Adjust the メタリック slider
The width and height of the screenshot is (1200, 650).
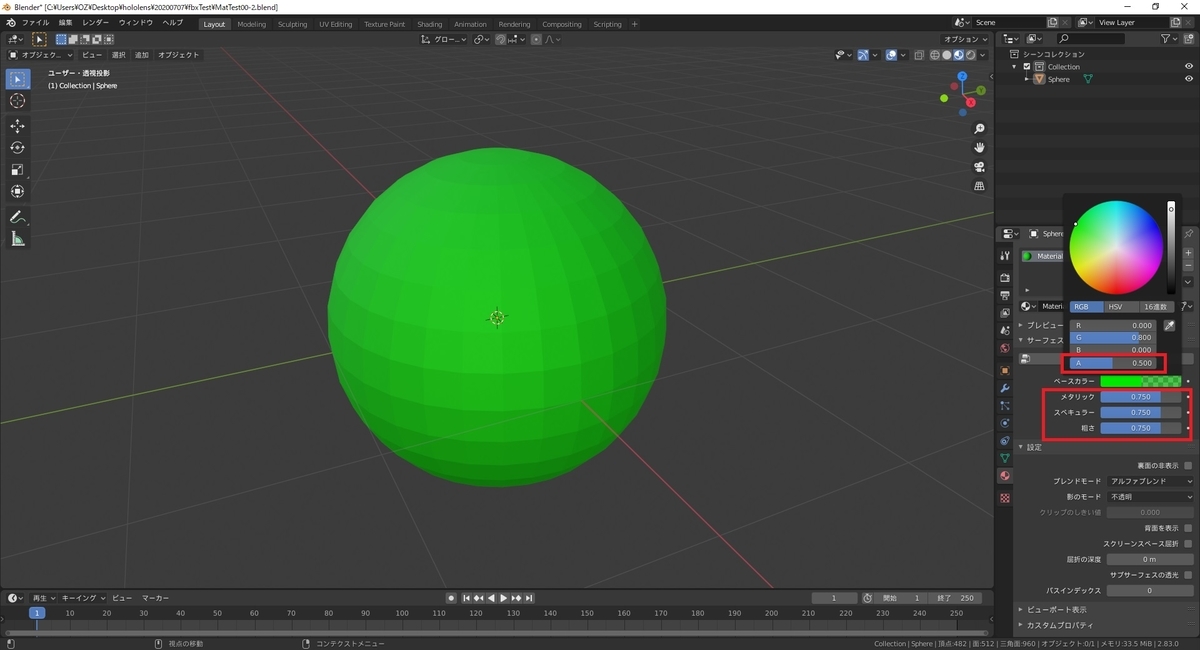coord(1141,397)
